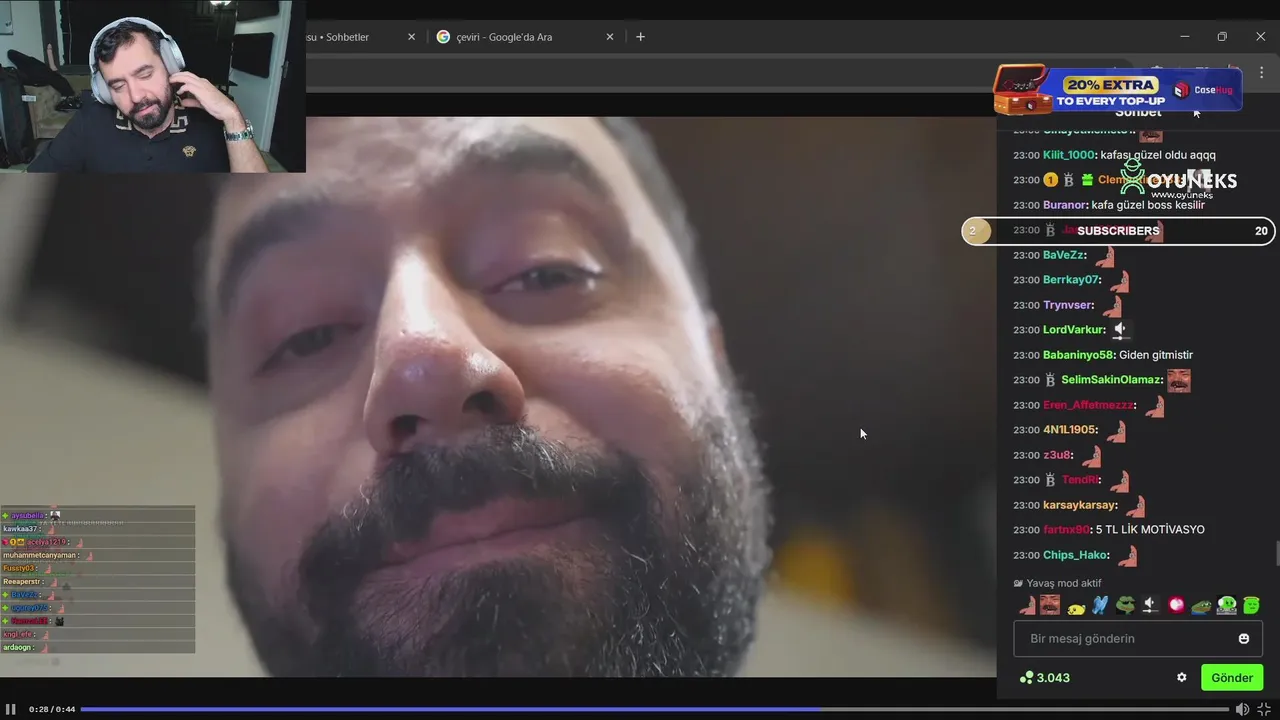Image resolution: width=1280 pixels, height=720 pixels.
Task: Insert the volume speaker emote from quick bar
Action: click(x=1151, y=605)
